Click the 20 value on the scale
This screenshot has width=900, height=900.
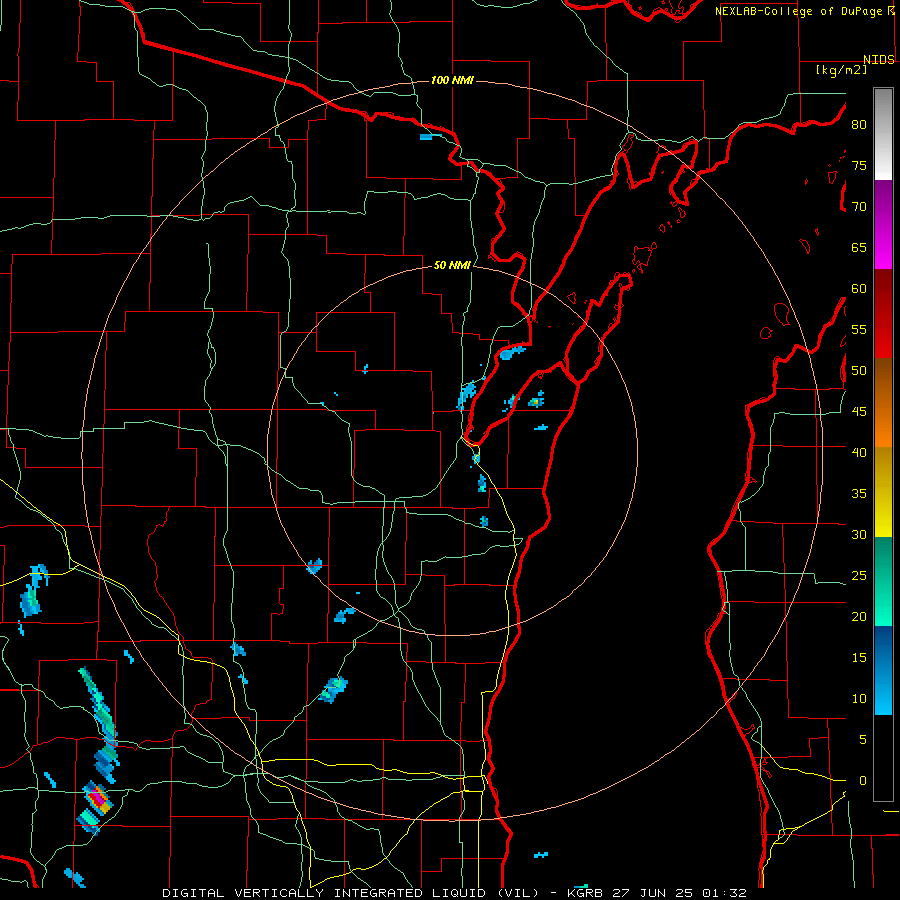[859, 616]
